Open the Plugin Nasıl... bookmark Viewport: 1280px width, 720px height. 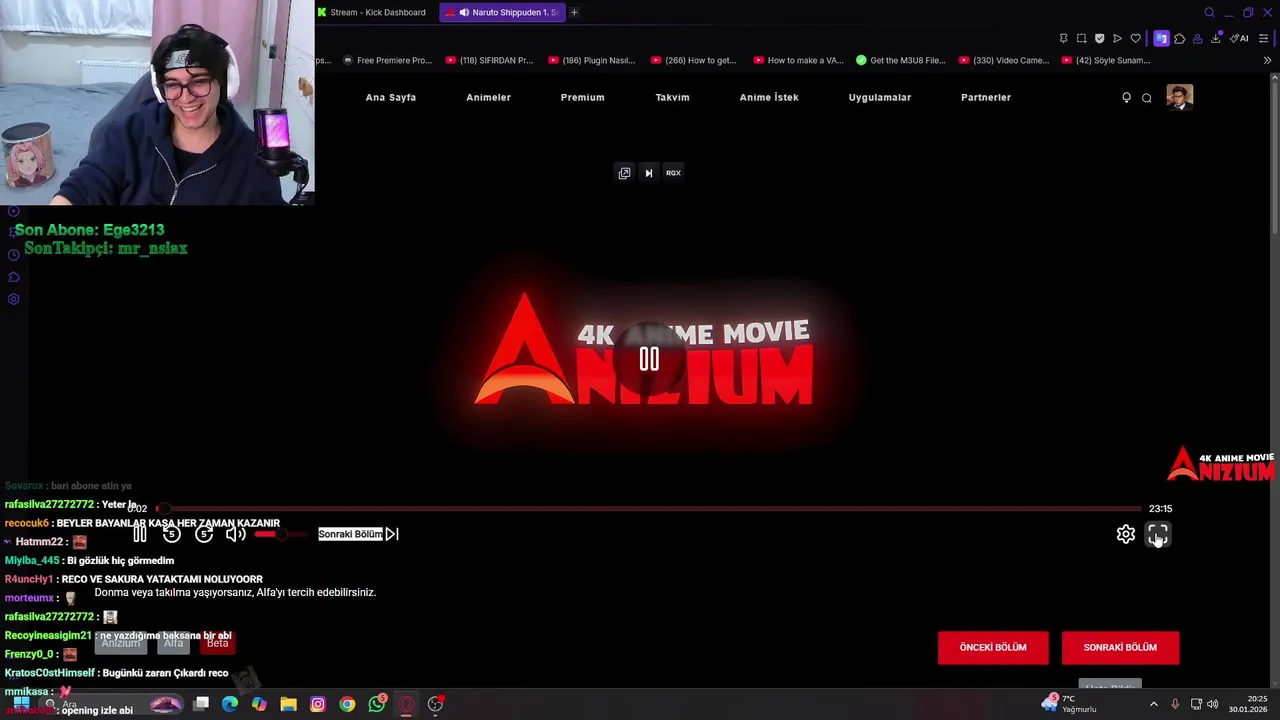pyautogui.click(x=592, y=60)
